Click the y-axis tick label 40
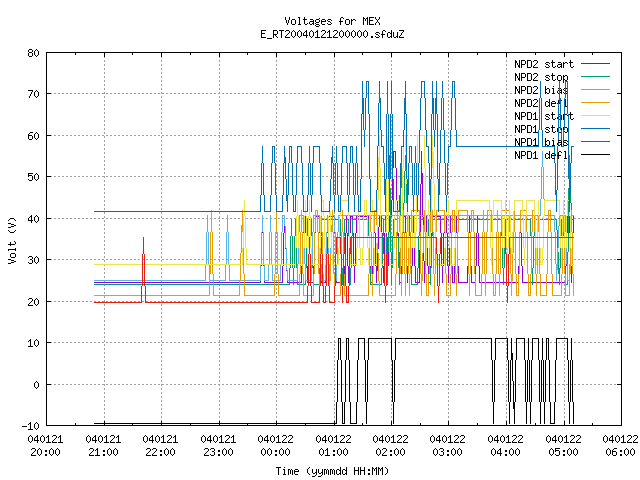The height and width of the screenshot is (480, 640). point(33,219)
